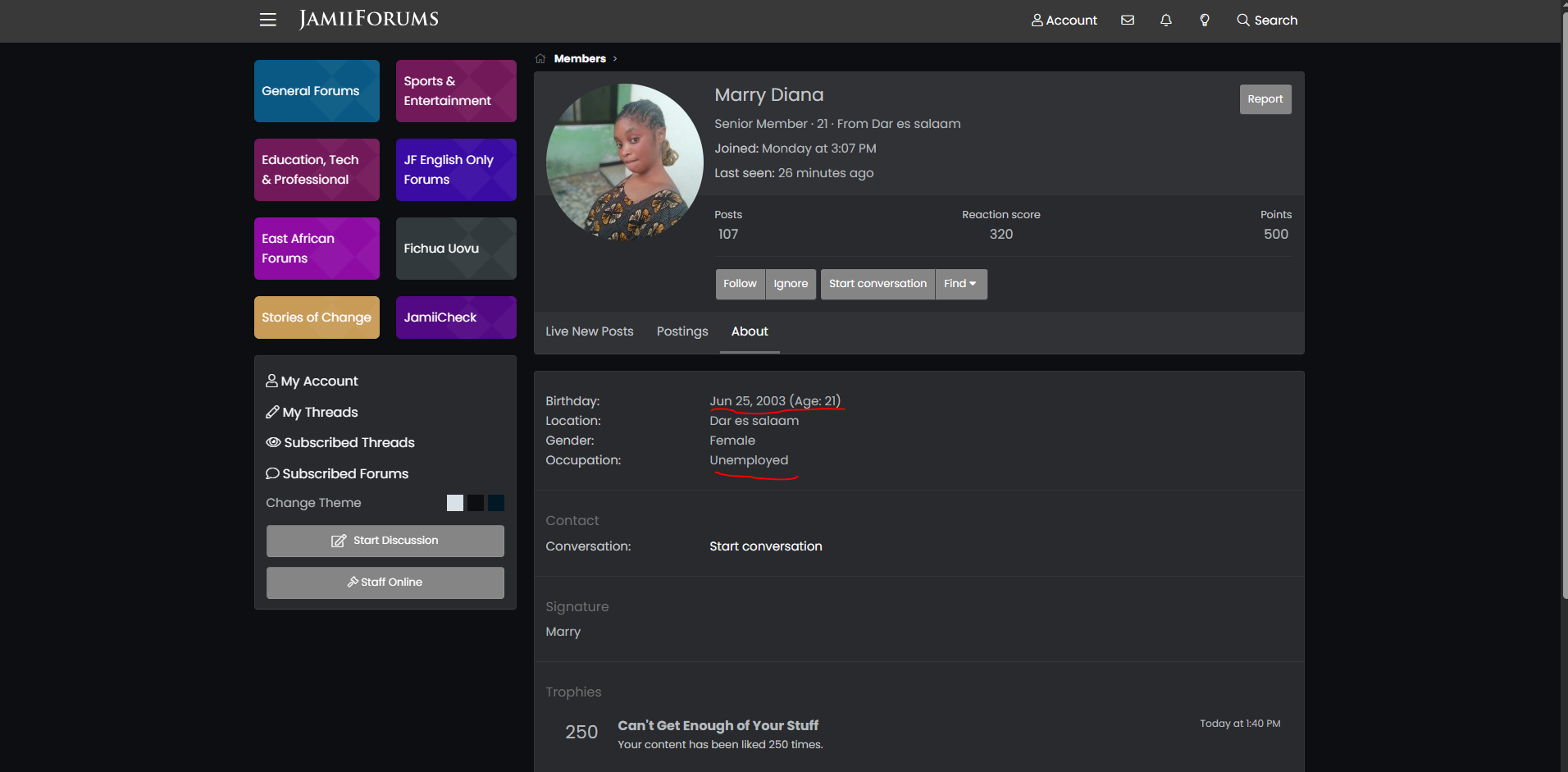Image resolution: width=1568 pixels, height=772 pixels.
Task: Follow Marry Diana
Action: tap(740, 284)
